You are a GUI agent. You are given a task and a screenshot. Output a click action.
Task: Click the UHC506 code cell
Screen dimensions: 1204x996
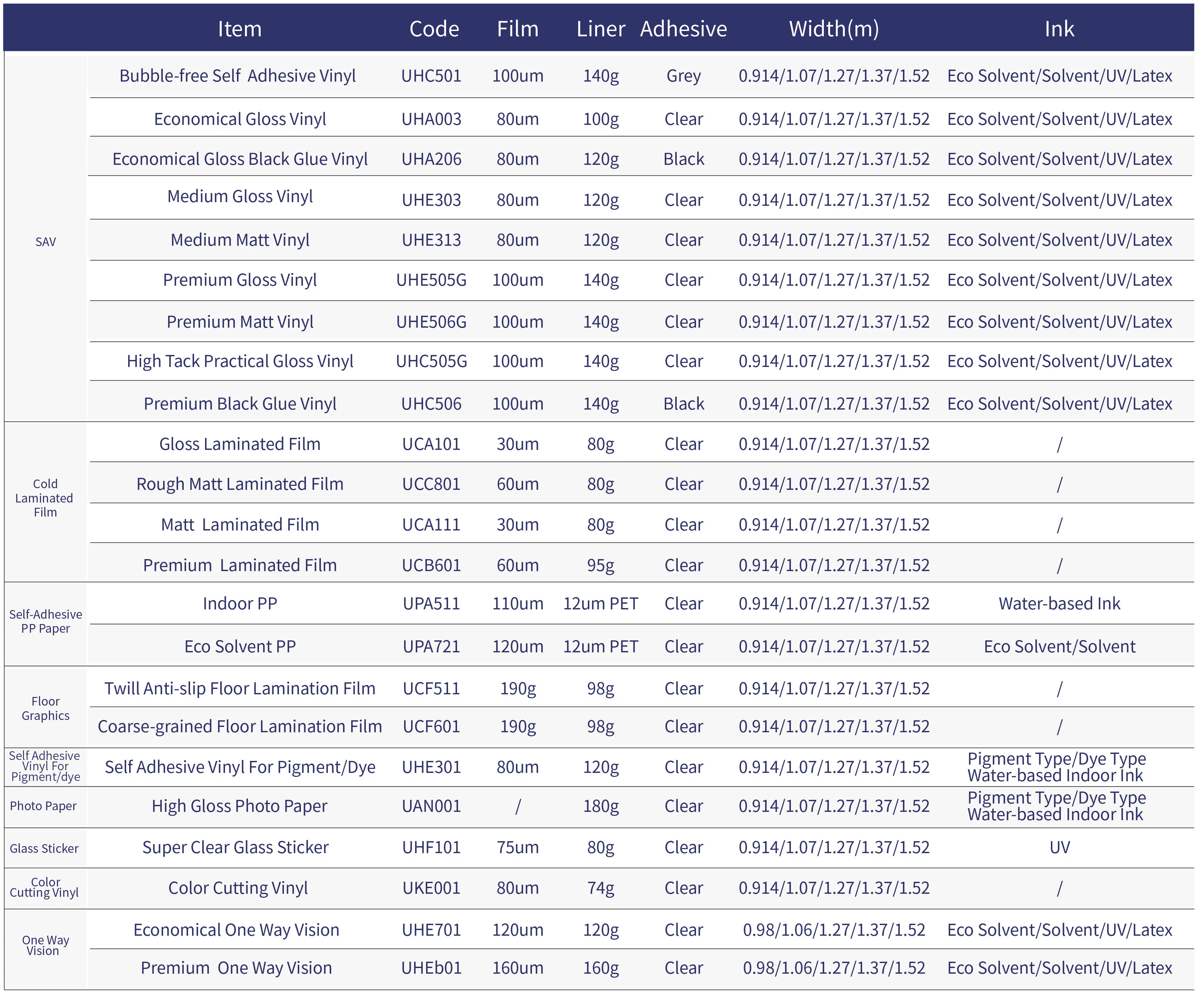[x=431, y=404]
